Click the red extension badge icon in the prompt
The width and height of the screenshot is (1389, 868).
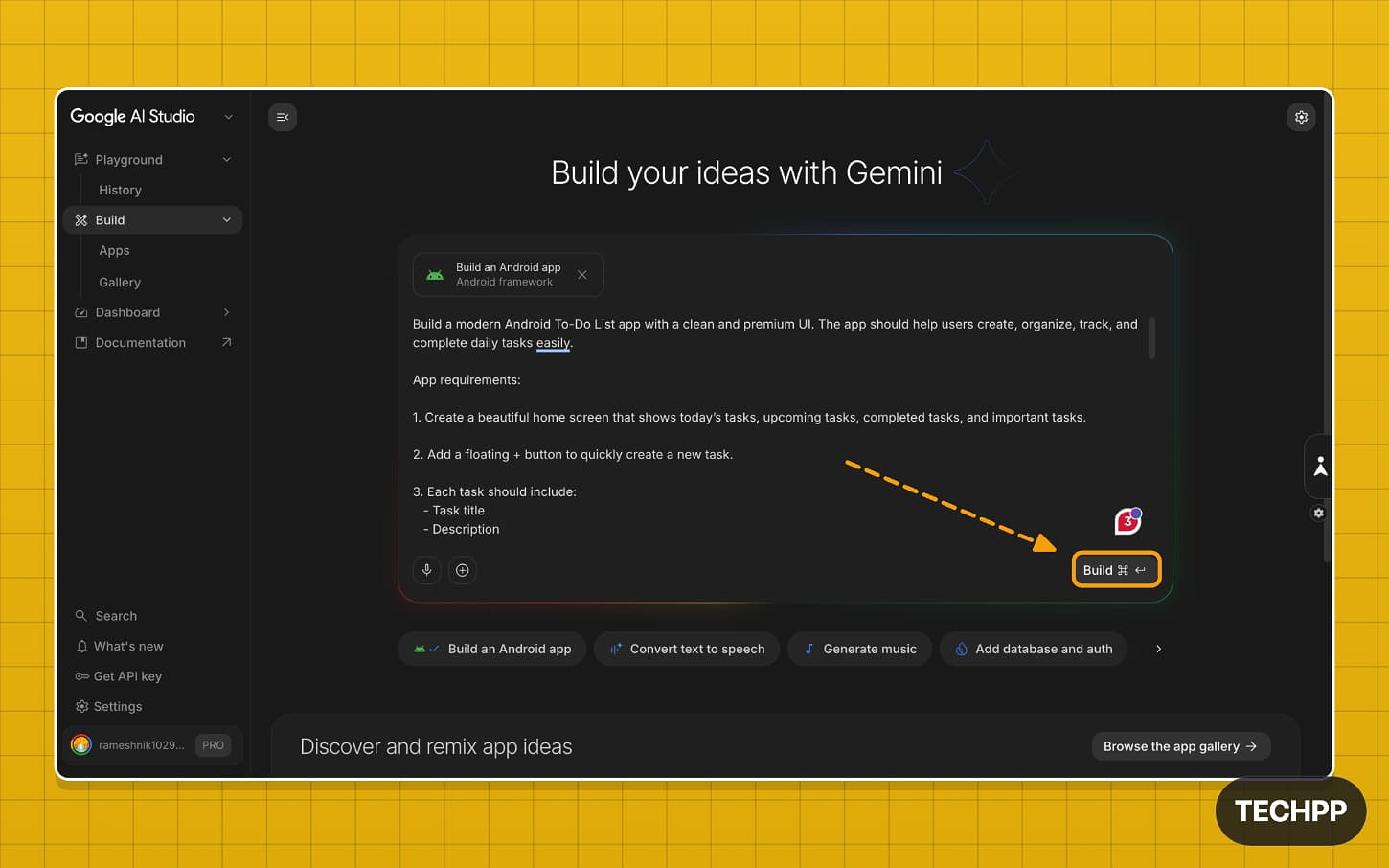(1128, 521)
